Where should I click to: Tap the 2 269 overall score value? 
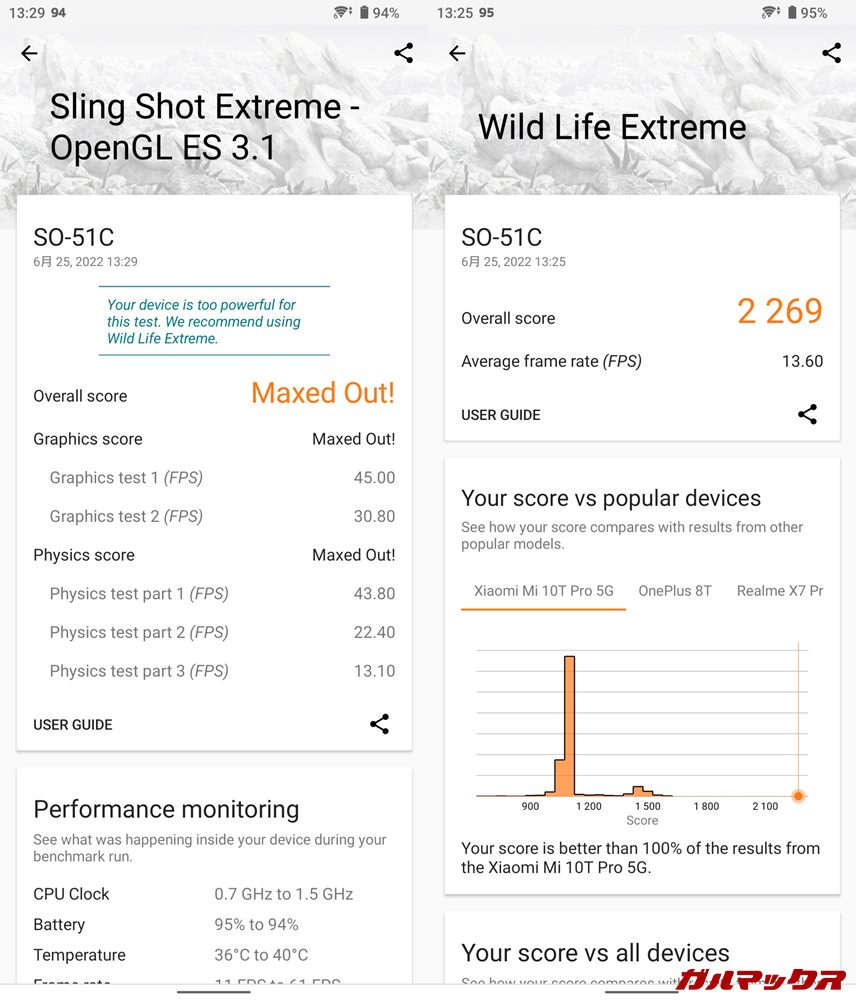click(780, 312)
